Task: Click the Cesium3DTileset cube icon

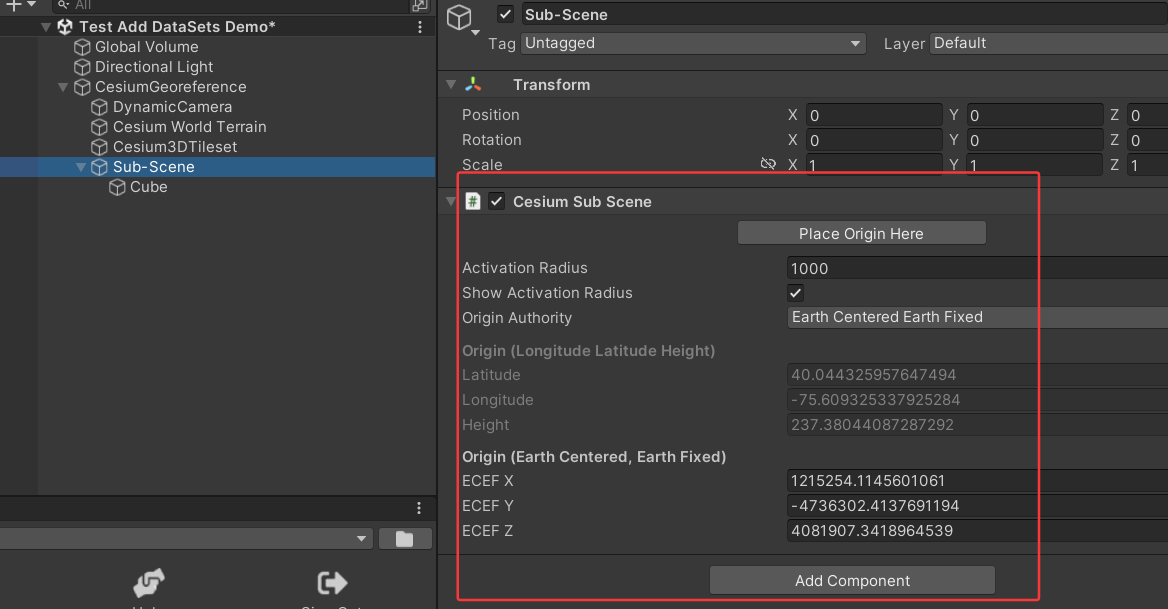Action: 99,147
